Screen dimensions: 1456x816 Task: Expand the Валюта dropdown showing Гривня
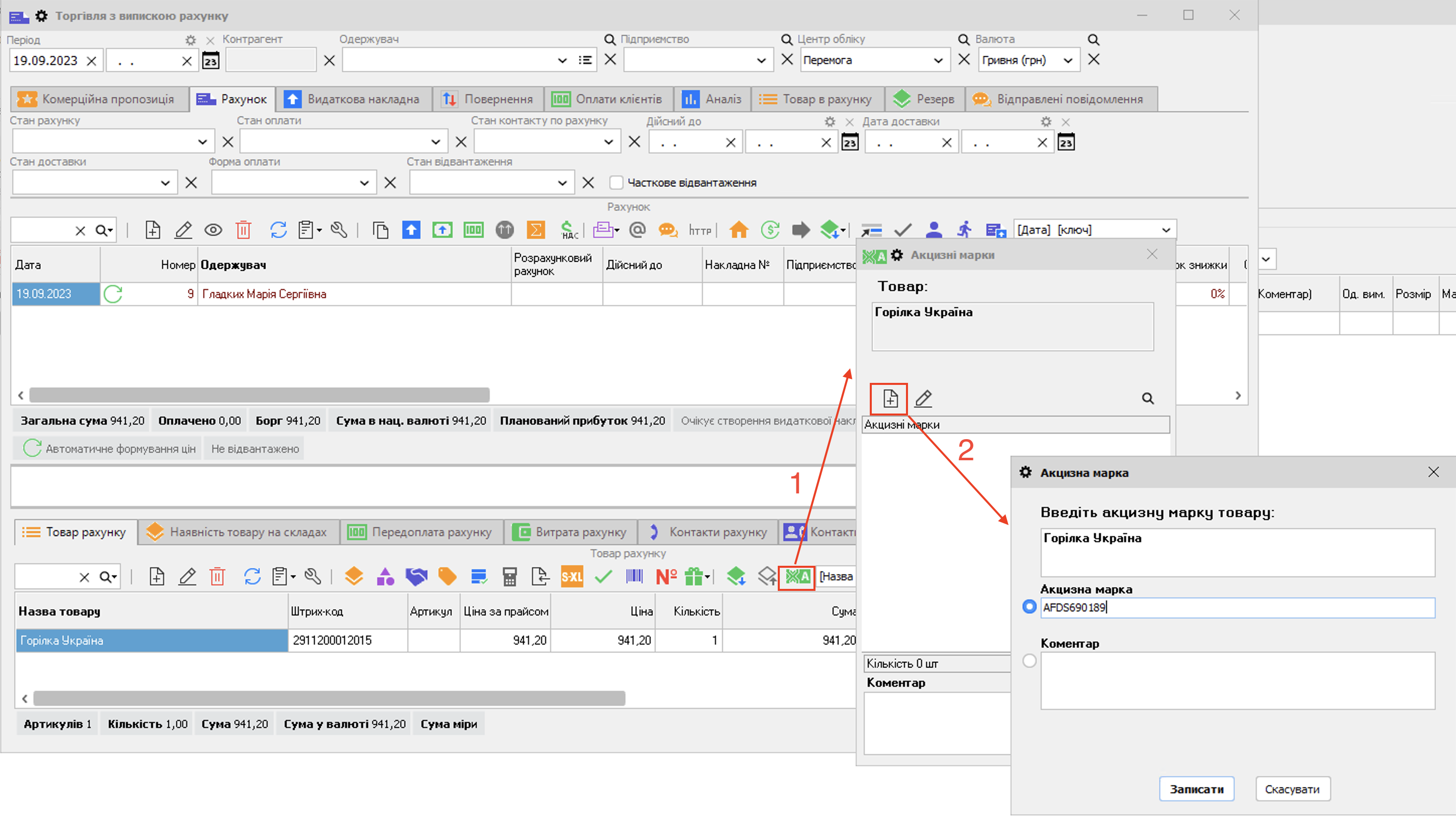click(x=1067, y=60)
